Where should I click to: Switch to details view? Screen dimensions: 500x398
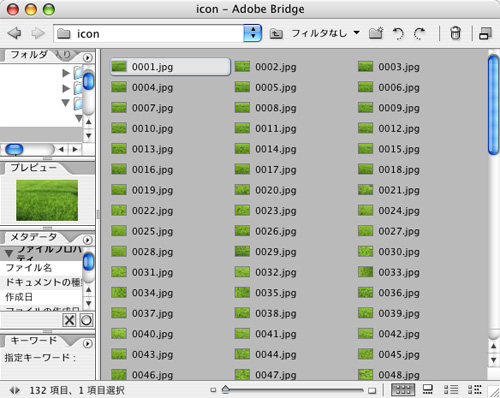coord(451,389)
